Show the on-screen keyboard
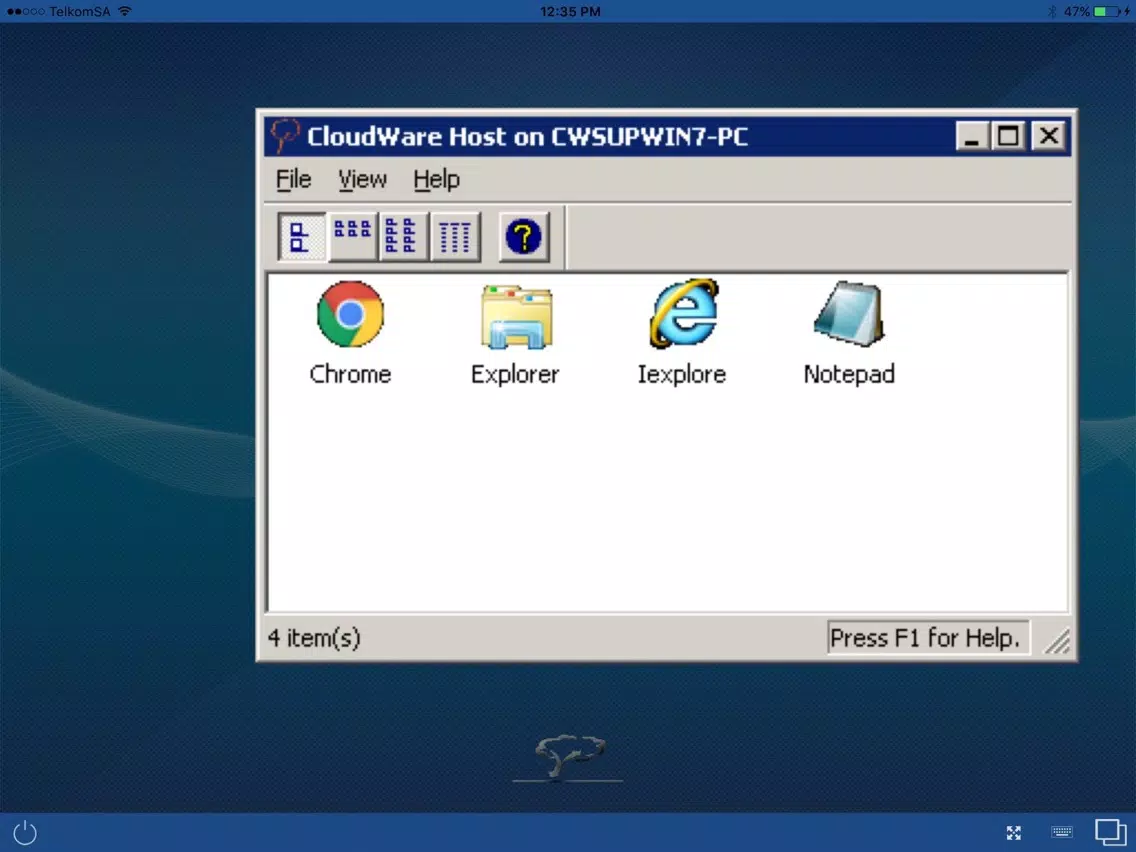The height and width of the screenshot is (852, 1136). [x=1061, y=832]
